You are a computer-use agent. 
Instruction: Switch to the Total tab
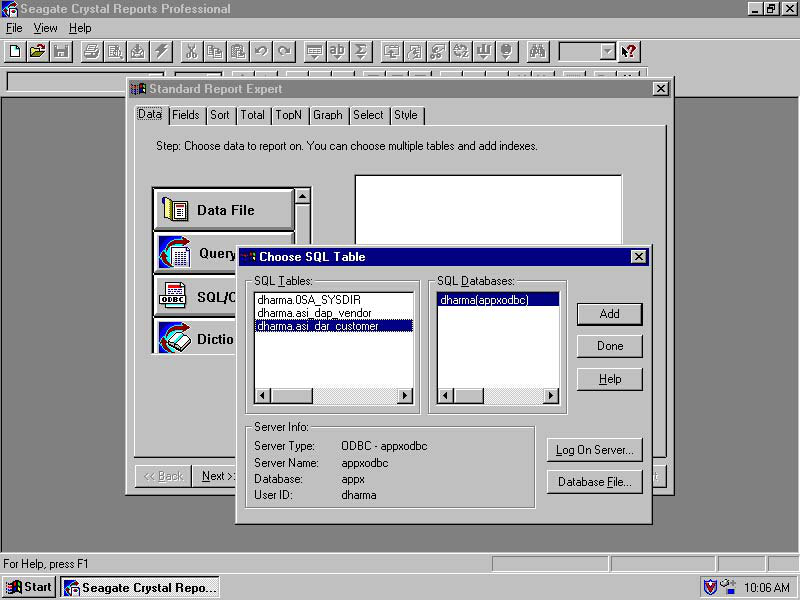click(x=253, y=115)
